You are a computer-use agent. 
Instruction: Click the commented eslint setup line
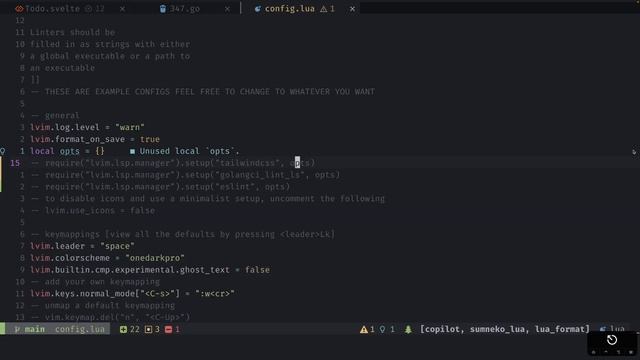click(160, 187)
